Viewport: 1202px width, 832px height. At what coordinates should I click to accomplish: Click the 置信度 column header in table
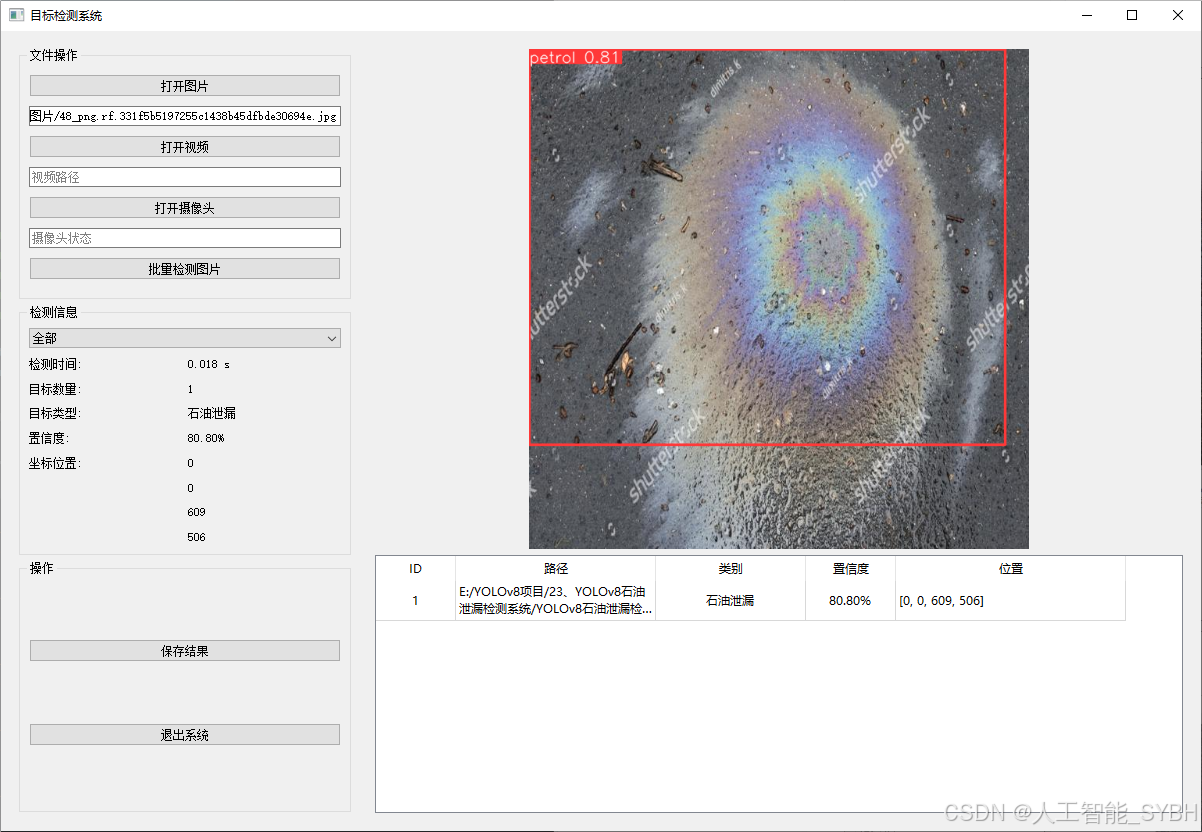[851, 568]
